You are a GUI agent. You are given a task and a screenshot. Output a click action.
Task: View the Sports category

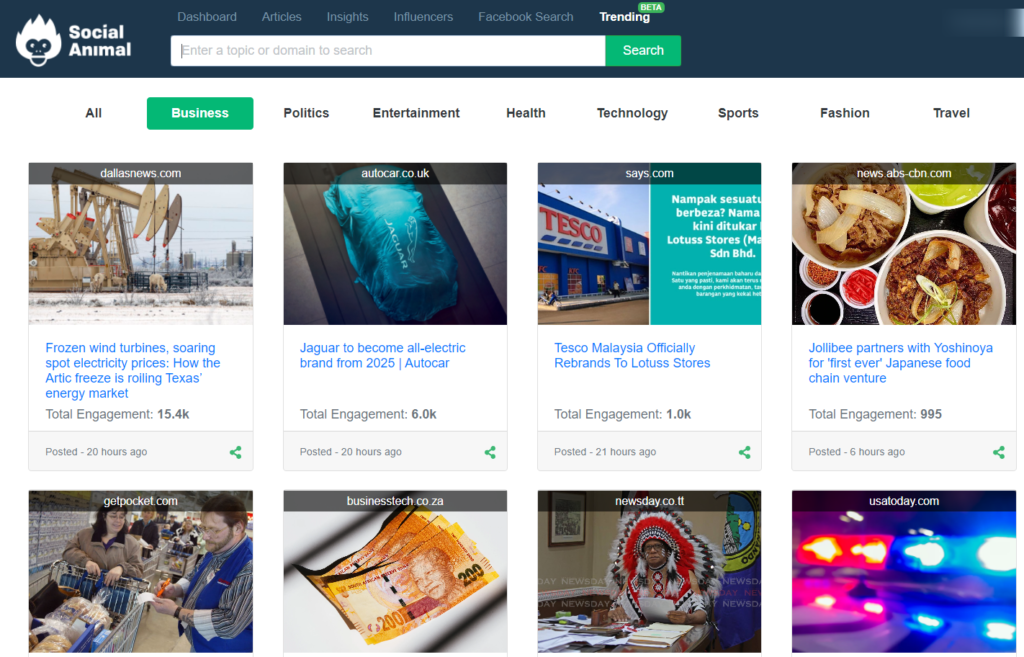pyautogui.click(x=738, y=113)
